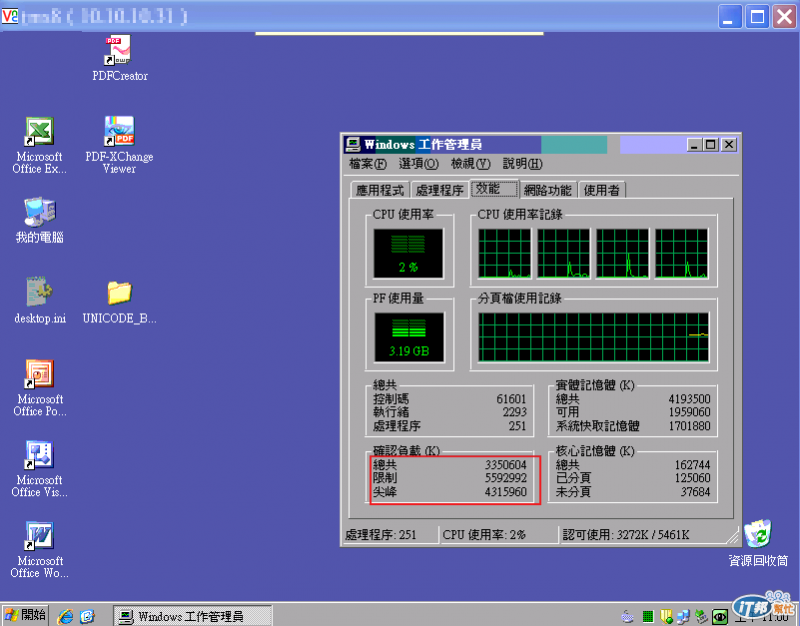800x626 pixels.
Task: Open the 檢視(V) menu
Action: (x=470, y=164)
